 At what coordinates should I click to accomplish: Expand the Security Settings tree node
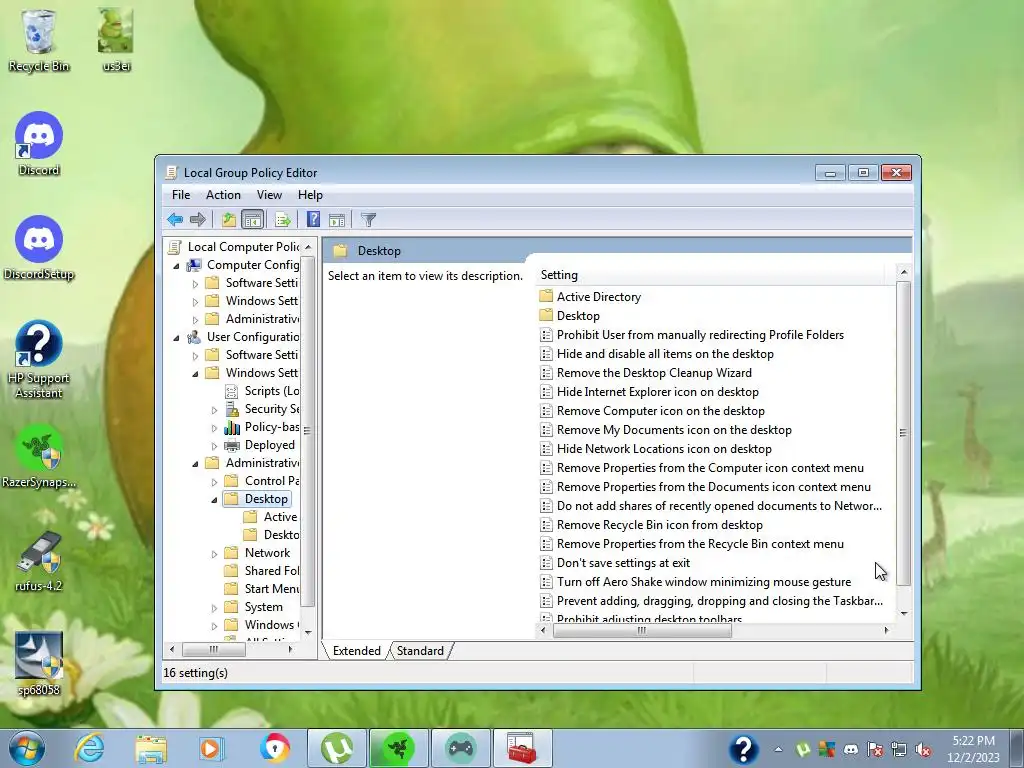tap(214, 410)
